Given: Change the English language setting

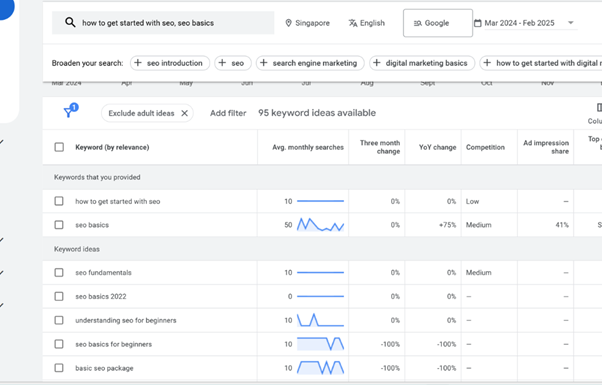Looking at the screenshot, I should click(x=367, y=23).
